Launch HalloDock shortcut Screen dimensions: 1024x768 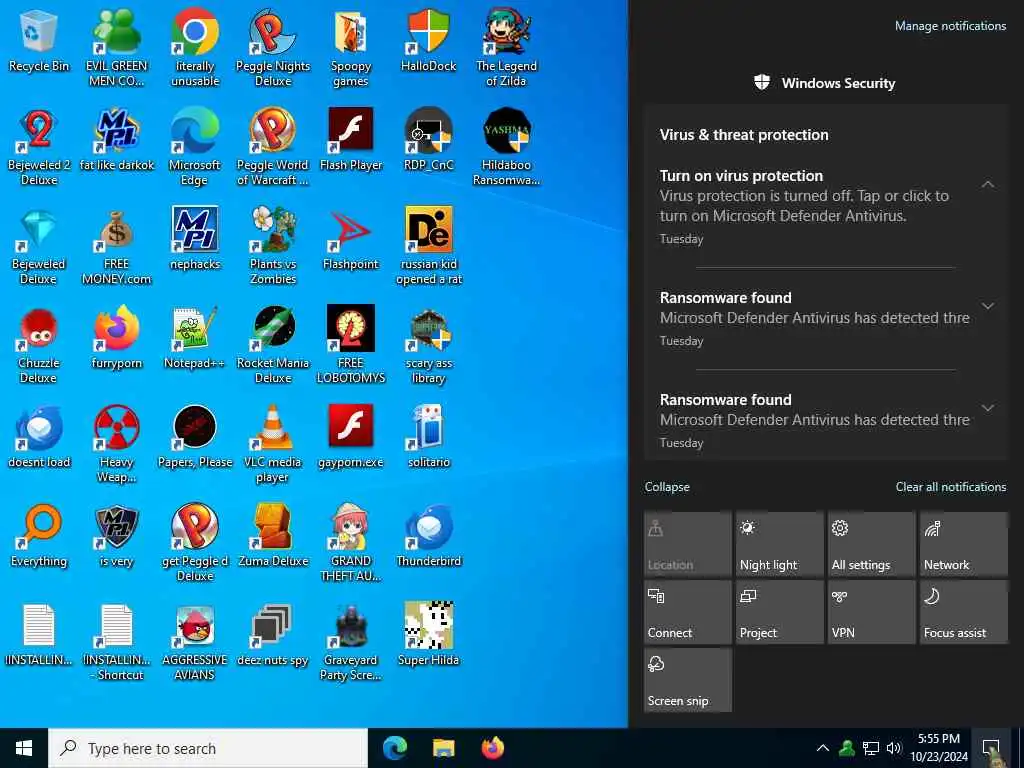428,41
